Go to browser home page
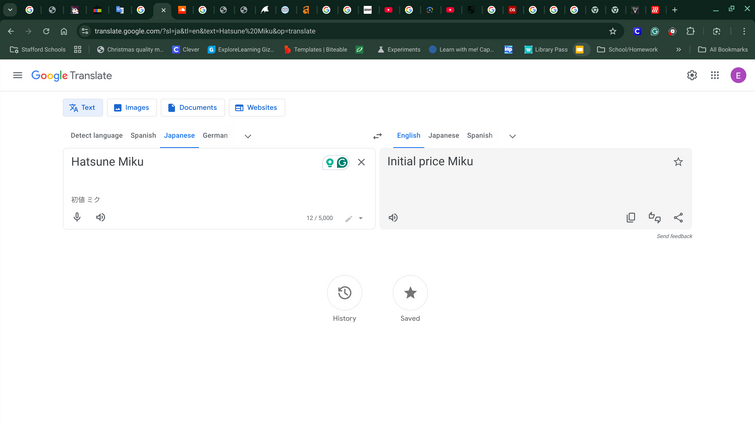The width and height of the screenshot is (755, 425). [64, 31]
